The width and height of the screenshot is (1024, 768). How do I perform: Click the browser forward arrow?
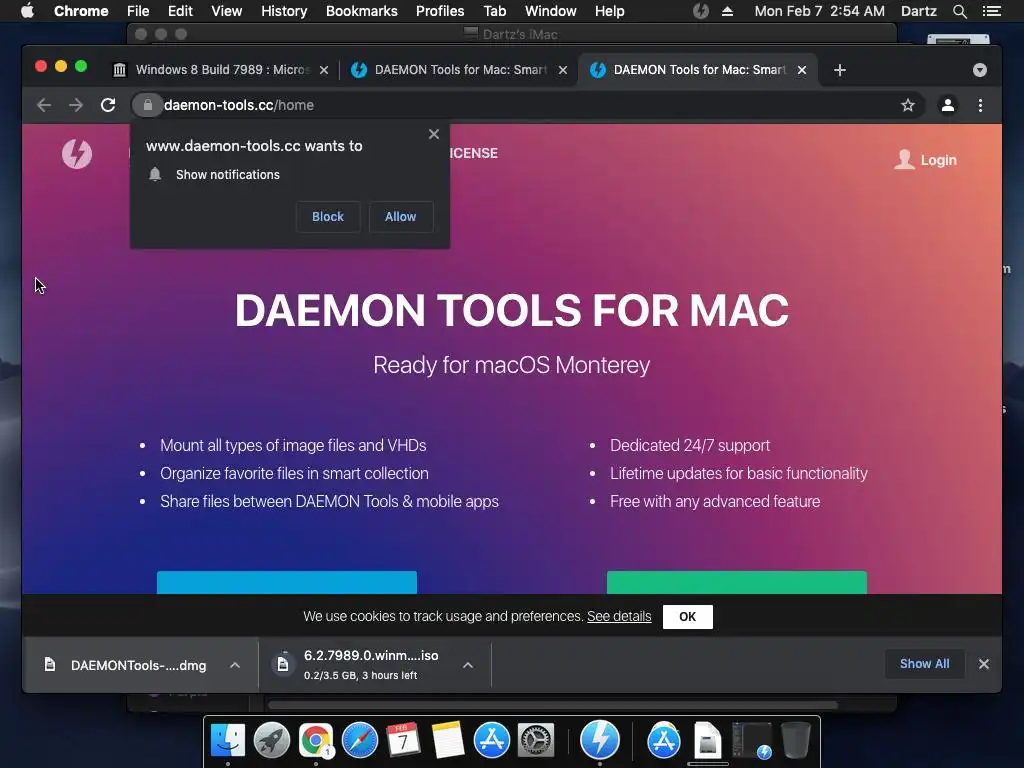click(76, 105)
